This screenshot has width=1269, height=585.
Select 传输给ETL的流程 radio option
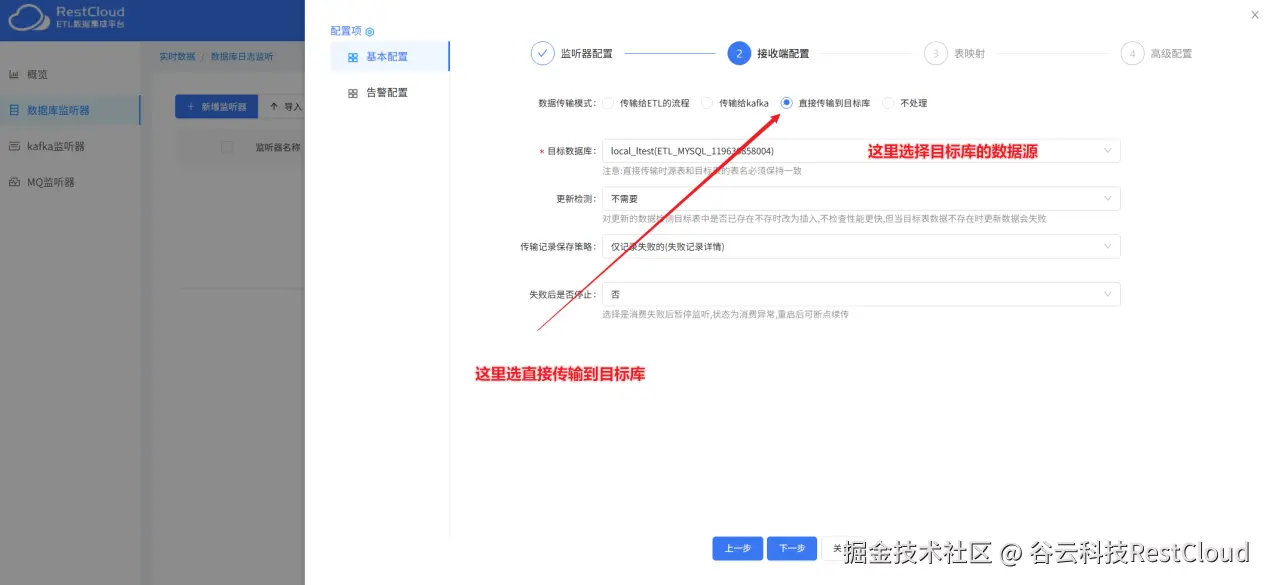pos(608,103)
